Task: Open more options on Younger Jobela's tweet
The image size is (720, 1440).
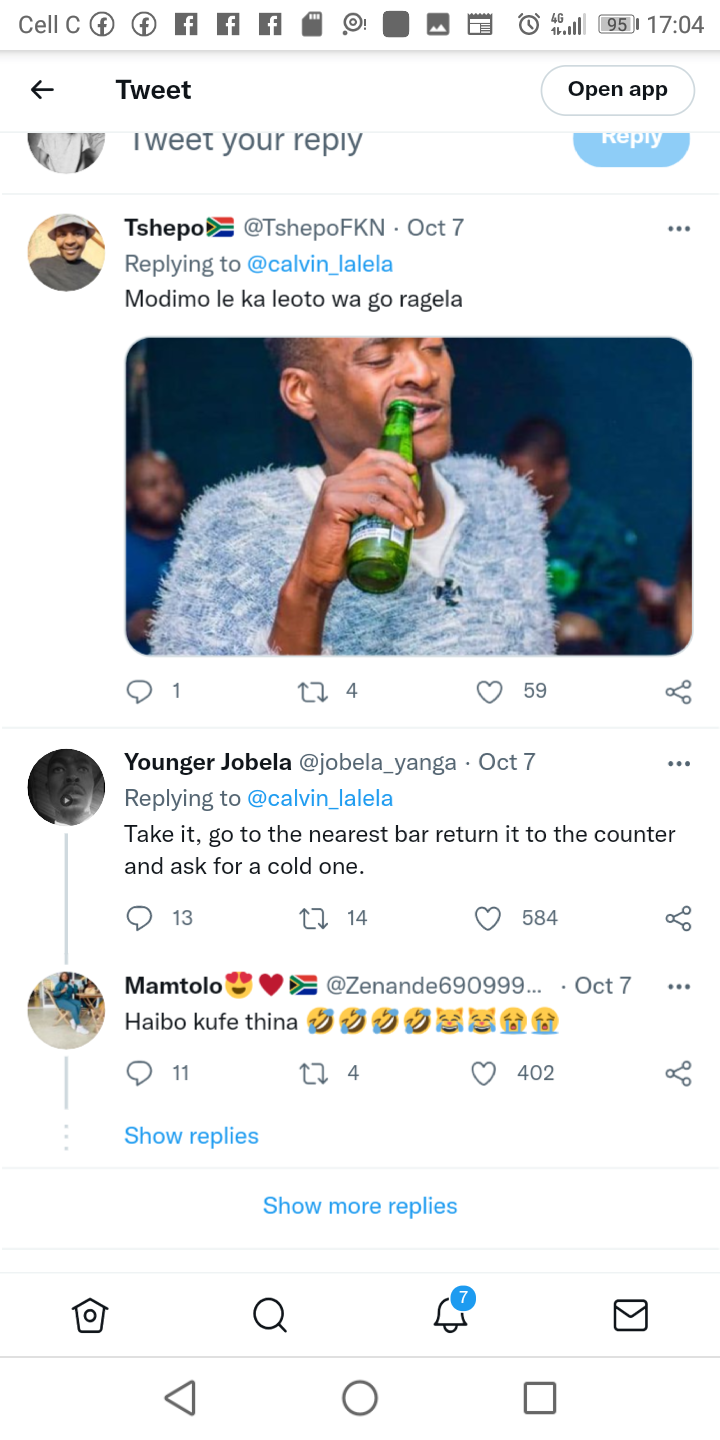Action: (x=679, y=763)
